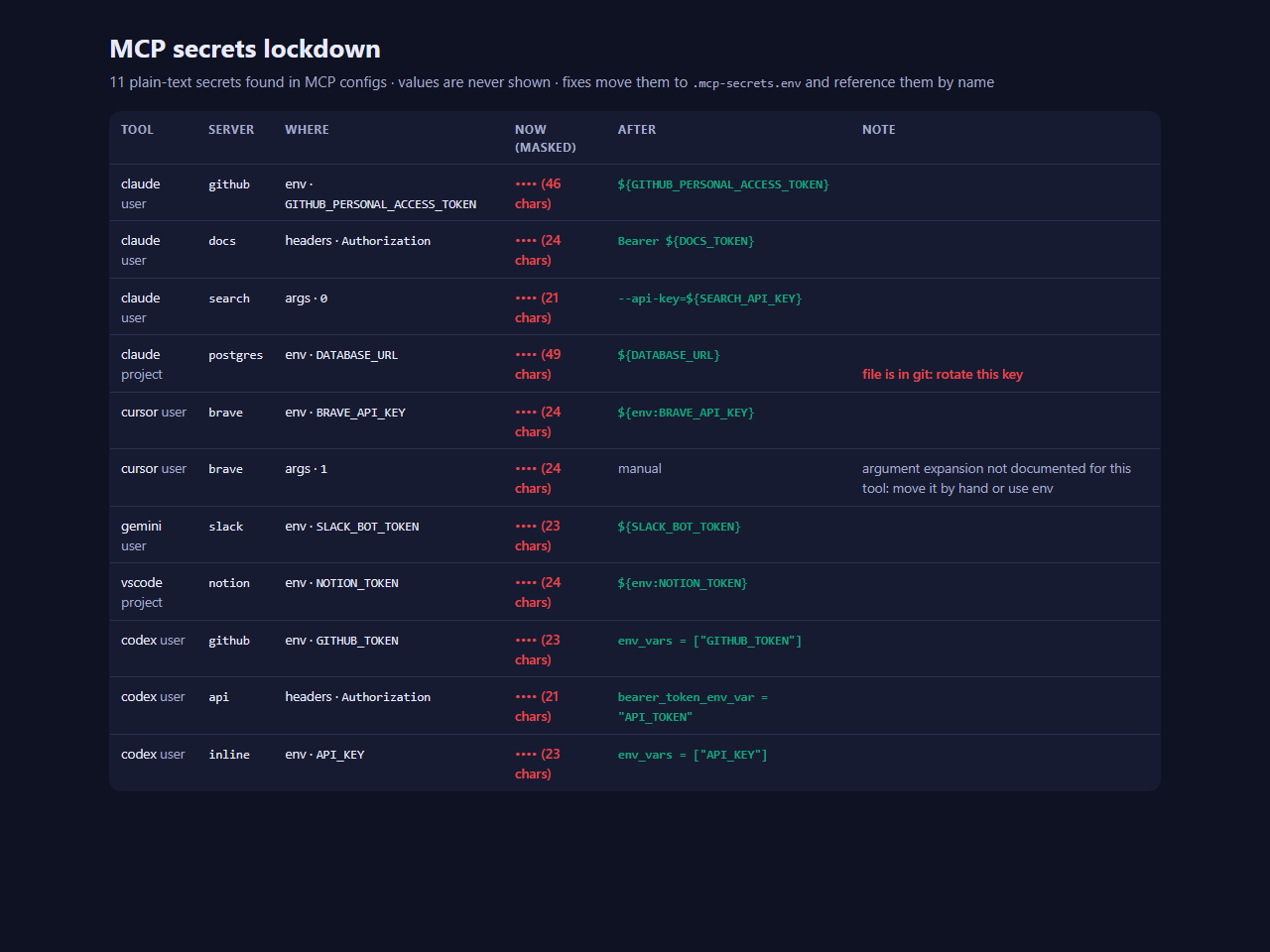Click the 'bearer_token_env_var = "API_TOKEN"' replacement value
The width and height of the screenshot is (1270, 952).
(x=693, y=707)
